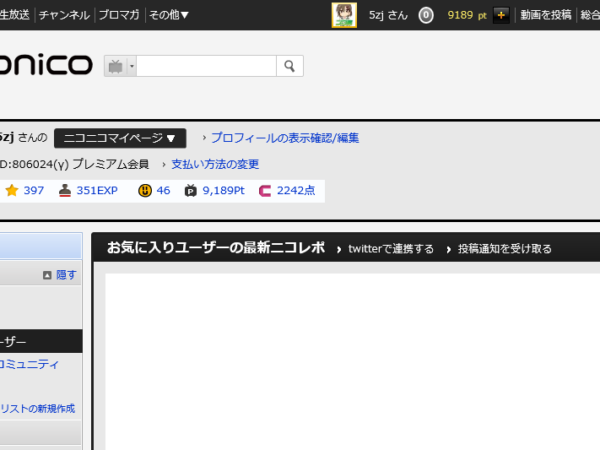600x450 pixels.
Task: Open the チャンネル menu item
Action: [64, 15]
